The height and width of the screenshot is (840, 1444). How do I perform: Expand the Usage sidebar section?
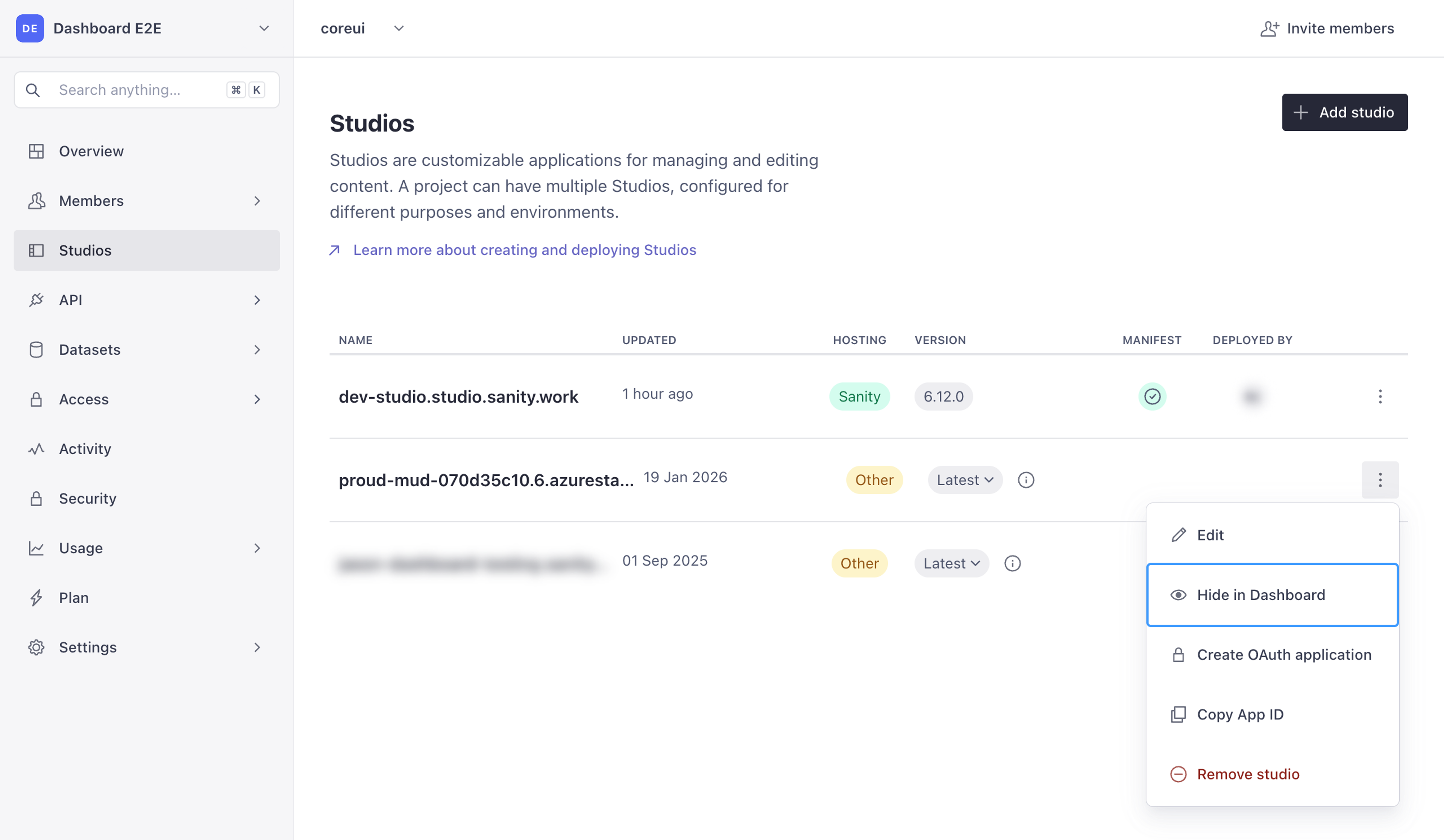[x=257, y=548]
